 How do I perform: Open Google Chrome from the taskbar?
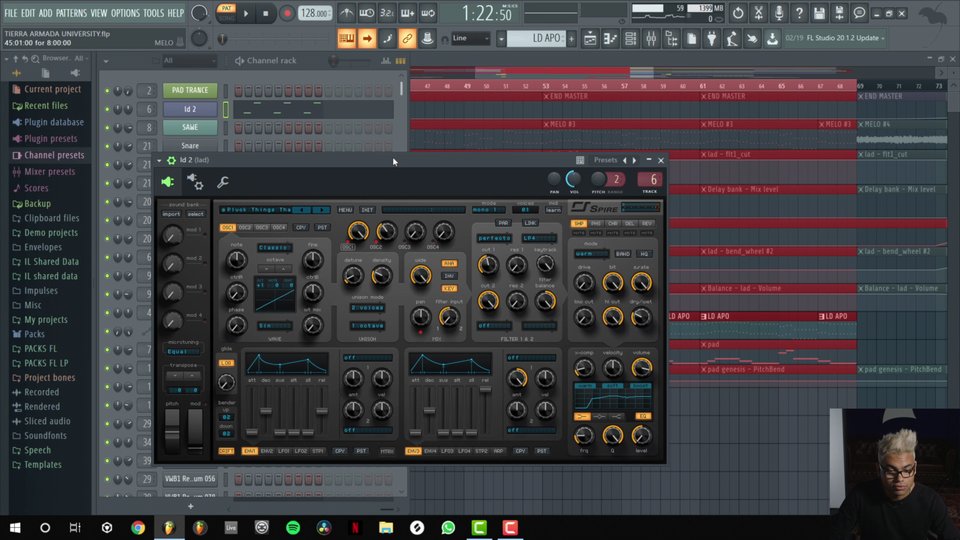click(x=138, y=527)
